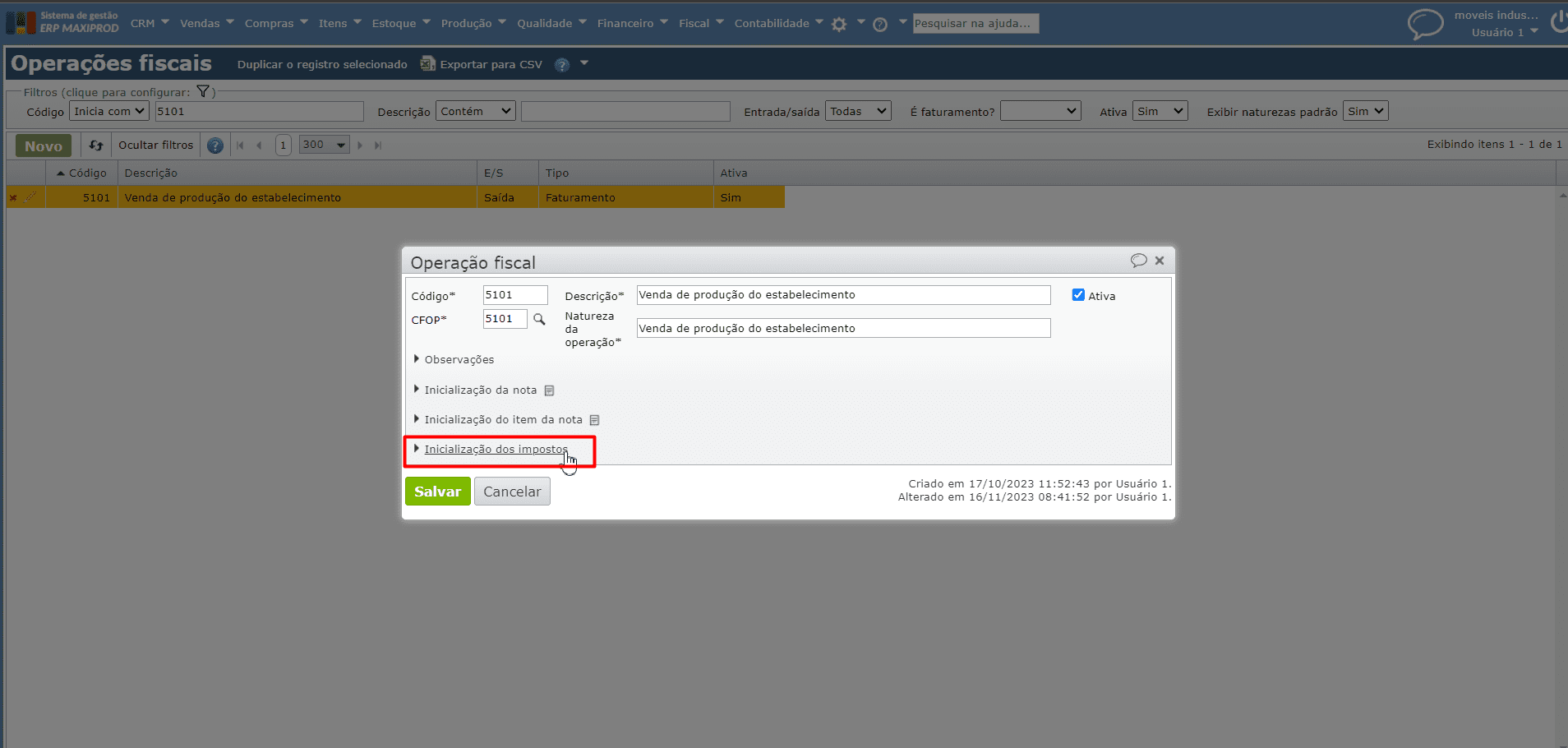Image resolution: width=1568 pixels, height=748 pixels.
Task: Open the CRM menu
Action: click(x=149, y=23)
